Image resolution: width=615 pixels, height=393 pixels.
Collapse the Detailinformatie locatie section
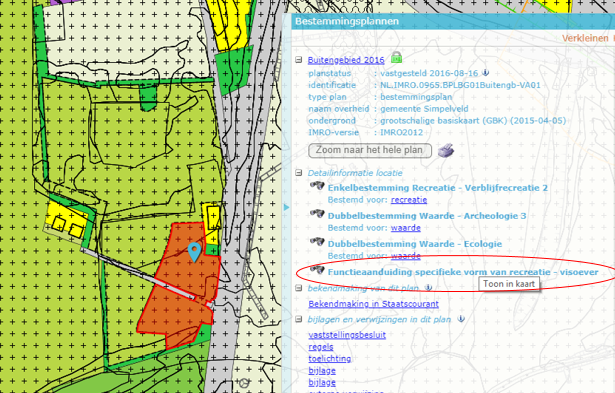(299, 173)
